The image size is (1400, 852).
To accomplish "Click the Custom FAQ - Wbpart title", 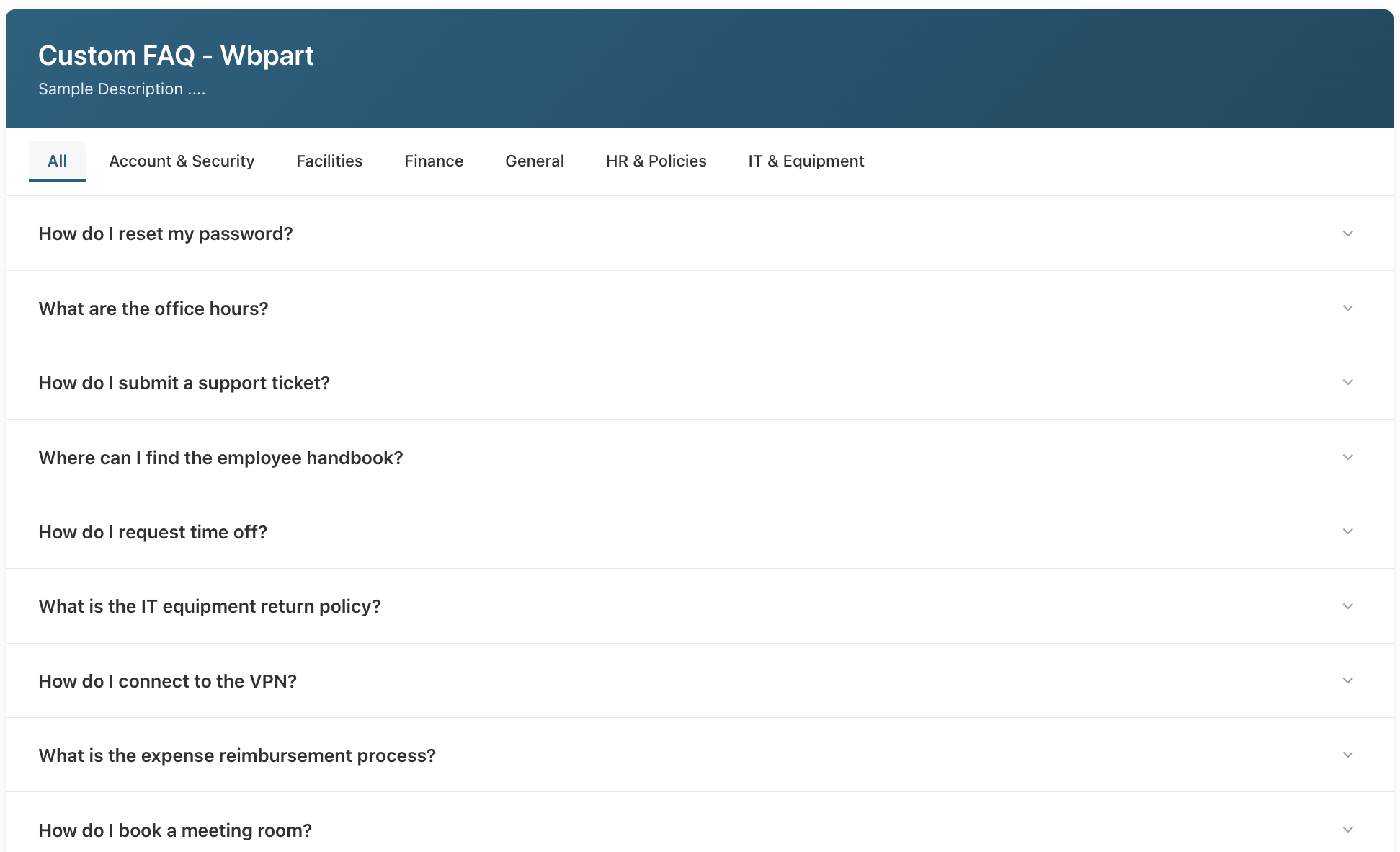I will tap(176, 56).
